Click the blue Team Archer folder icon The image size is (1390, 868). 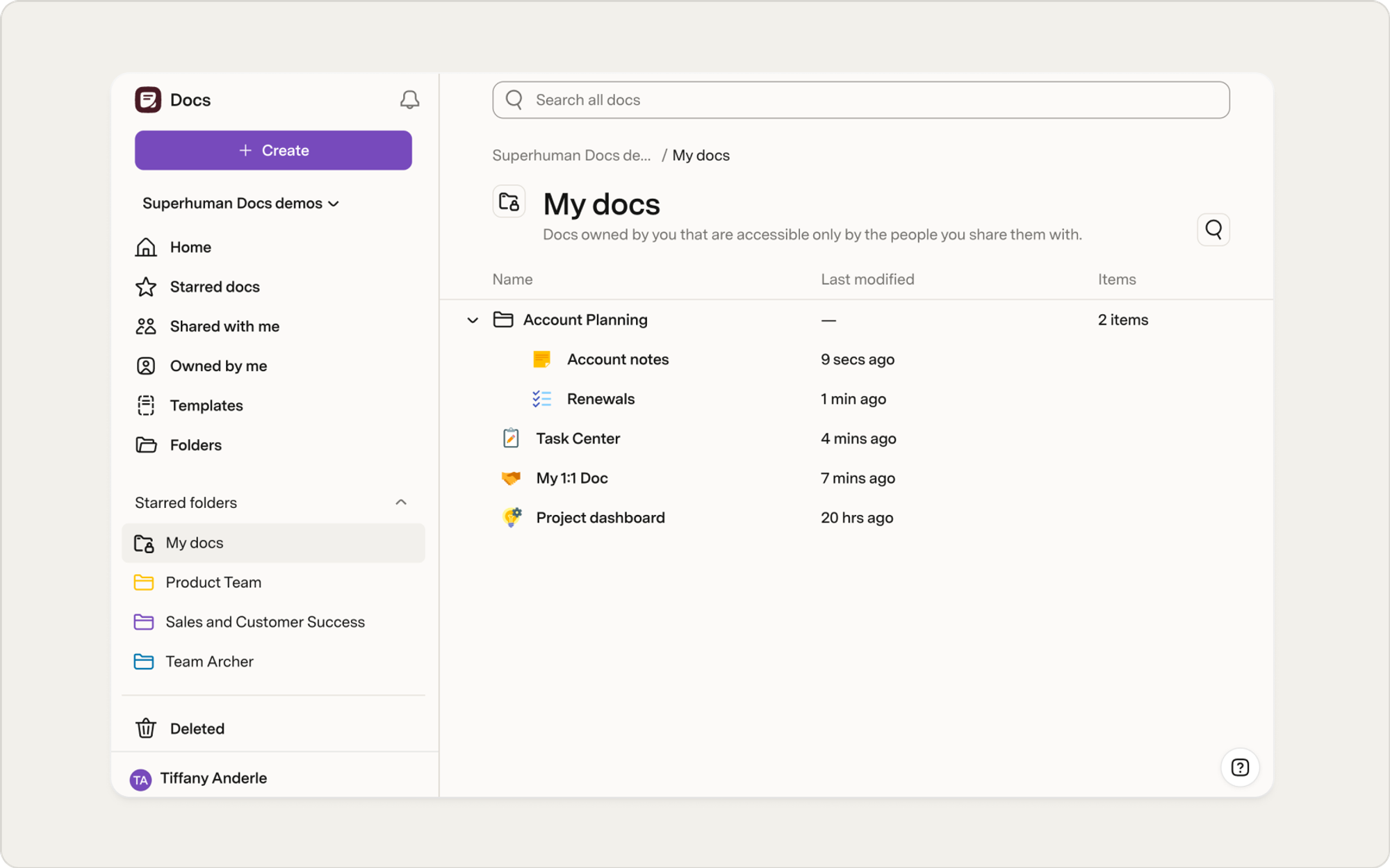[x=144, y=662]
